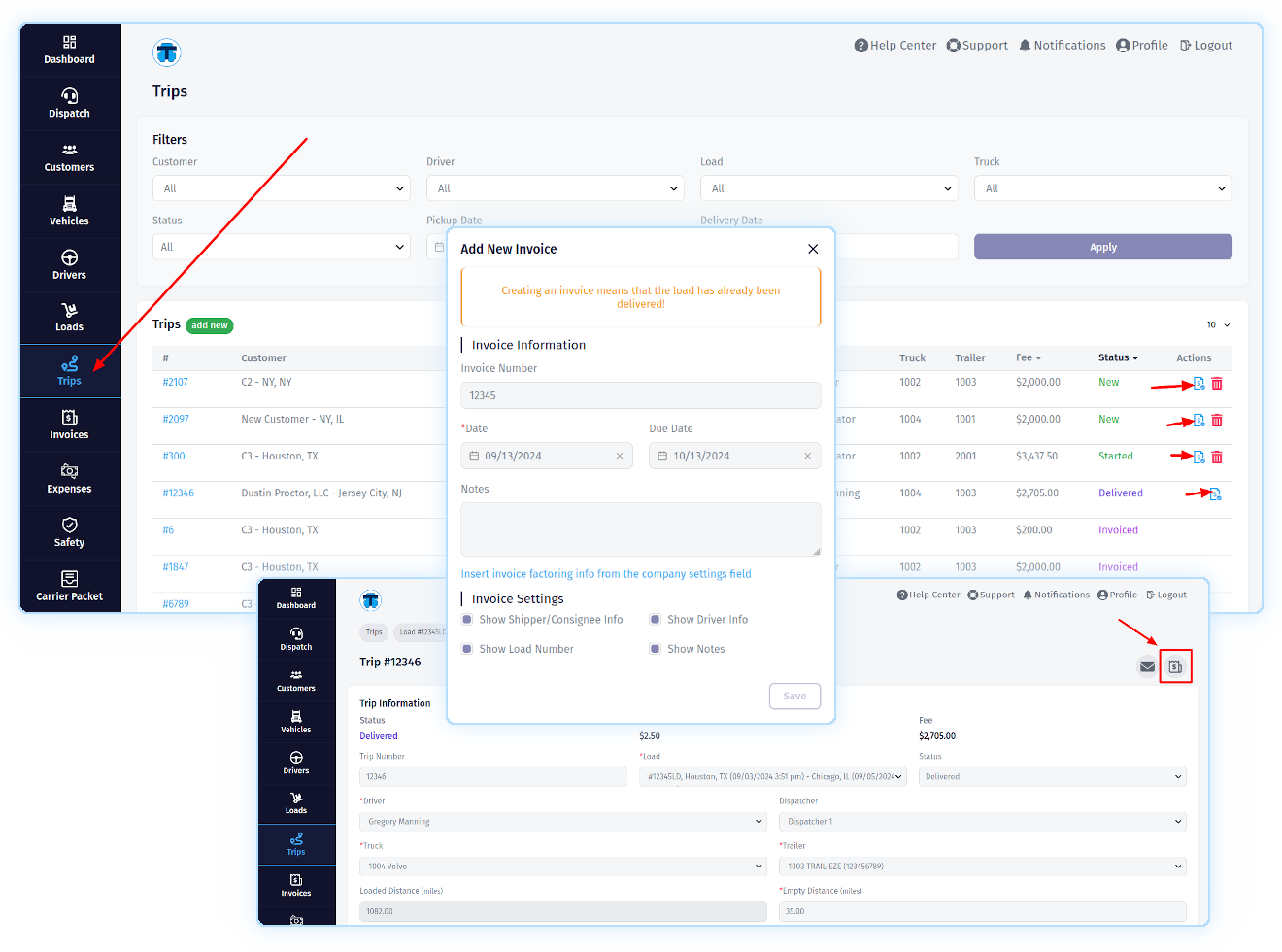Click the email envelope icon on Trip #12346
The image size is (1282, 952).
click(x=1147, y=666)
